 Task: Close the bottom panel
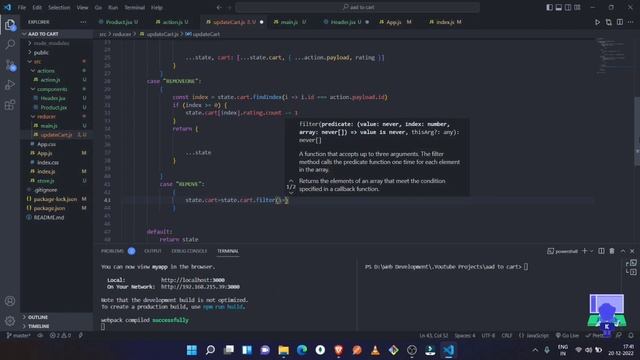[632, 251]
